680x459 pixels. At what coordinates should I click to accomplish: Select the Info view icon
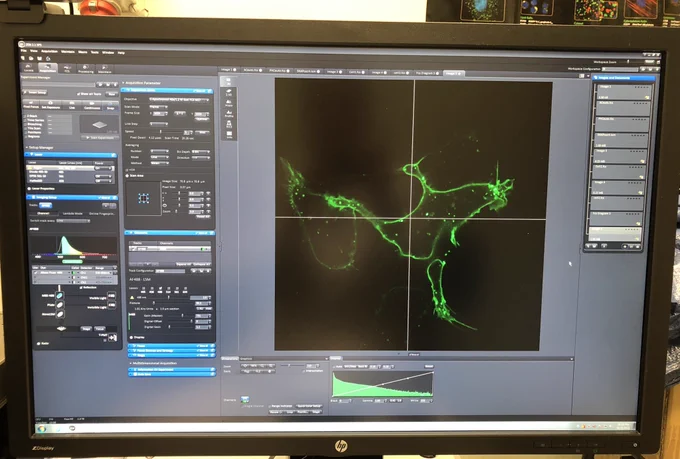pos(229,134)
